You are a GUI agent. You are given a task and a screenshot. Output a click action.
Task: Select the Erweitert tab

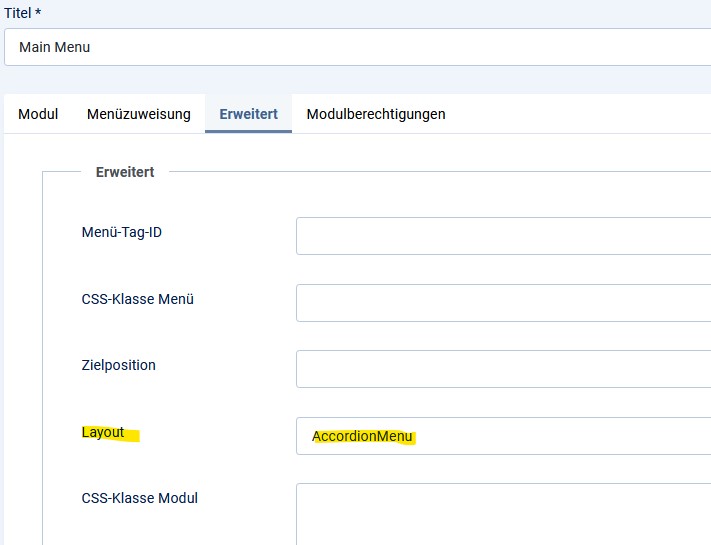click(x=248, y=114)
